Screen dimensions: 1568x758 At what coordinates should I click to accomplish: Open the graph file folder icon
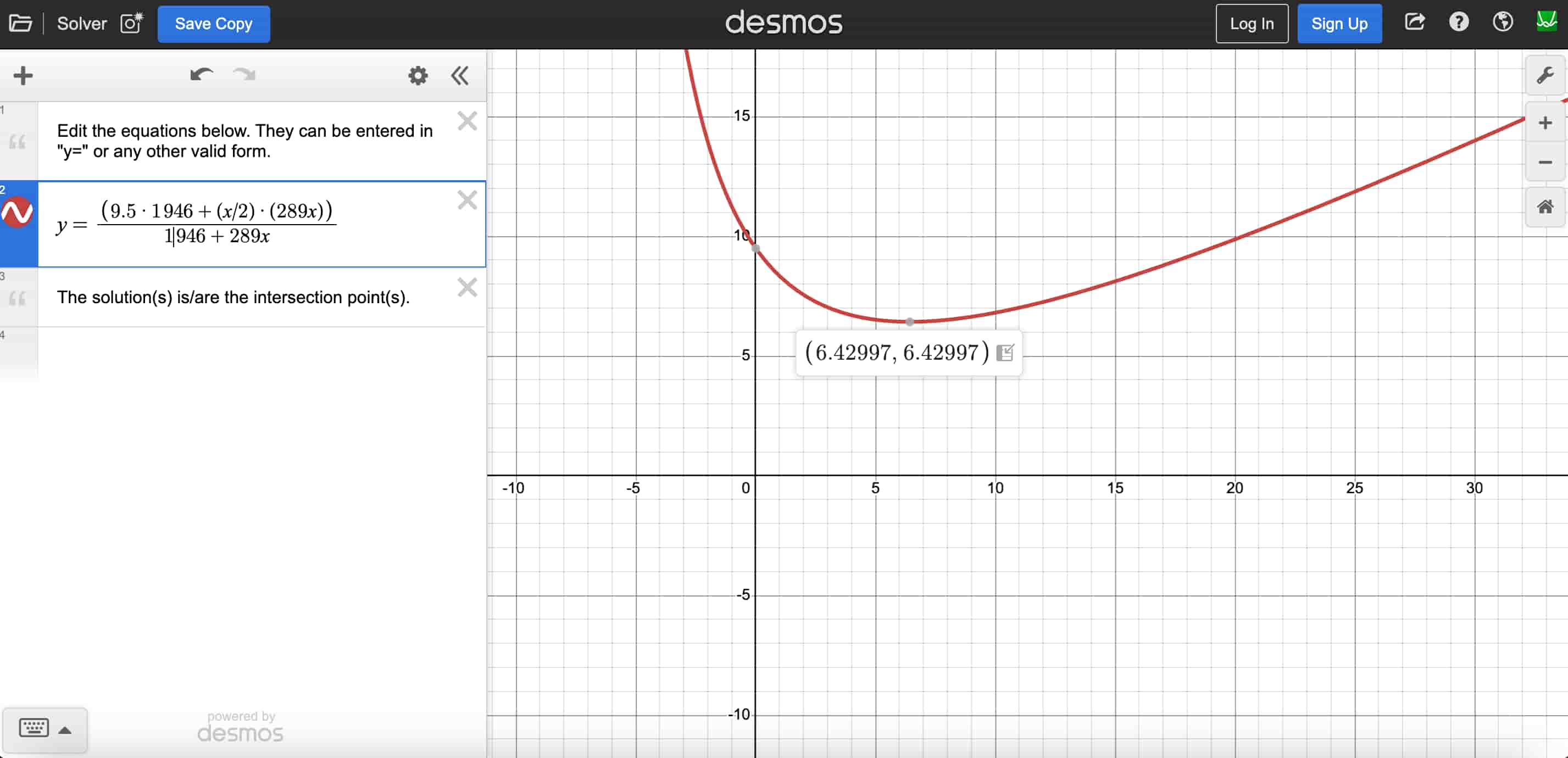tap(20, 24)
